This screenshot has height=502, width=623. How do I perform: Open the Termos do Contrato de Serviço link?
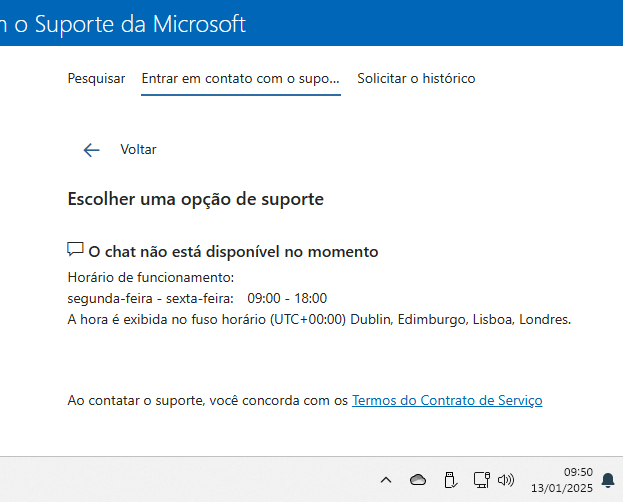(447, 400)
